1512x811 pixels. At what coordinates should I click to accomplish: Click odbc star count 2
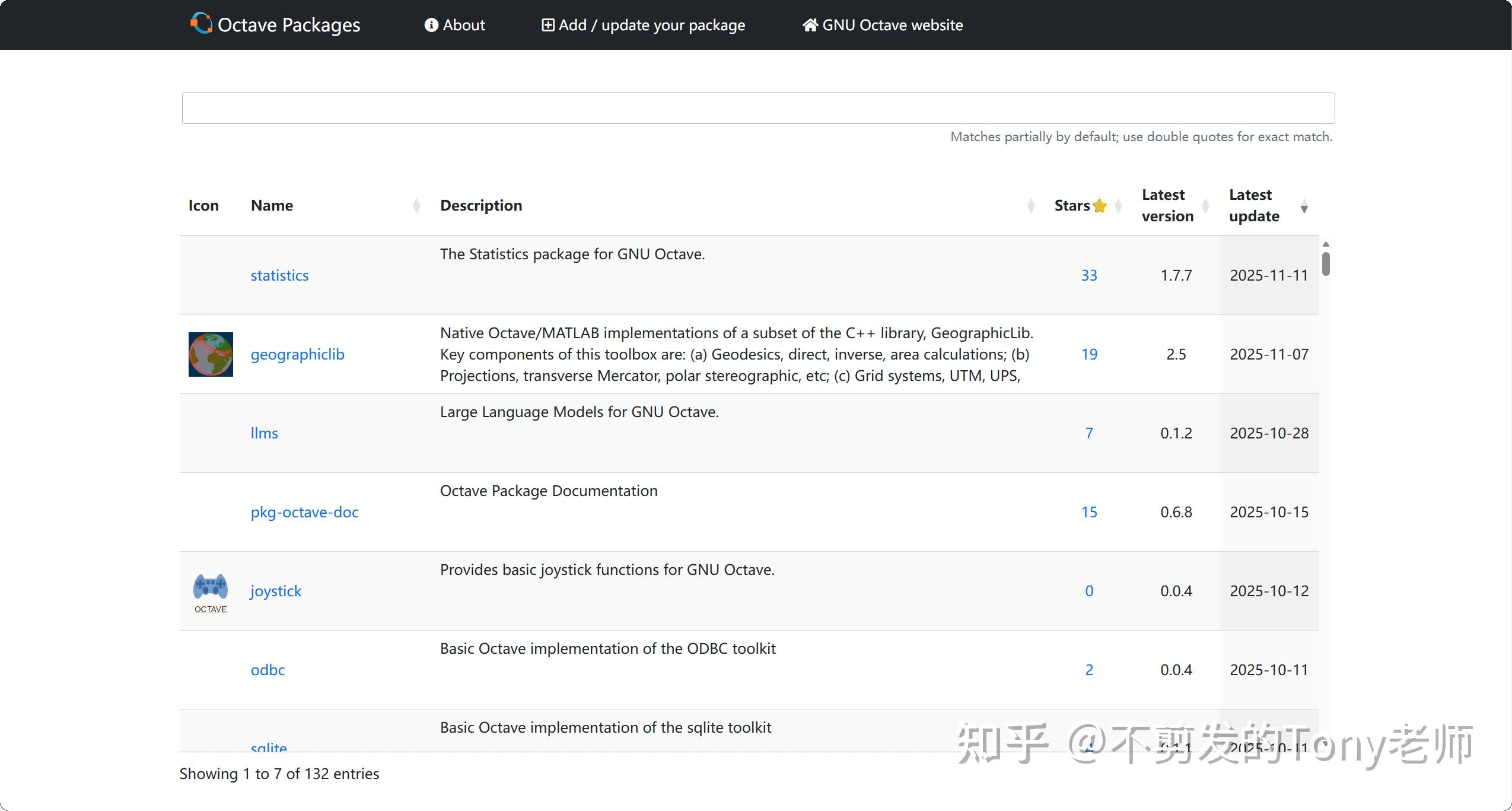pyautogui.click(x=1089, y=670)
